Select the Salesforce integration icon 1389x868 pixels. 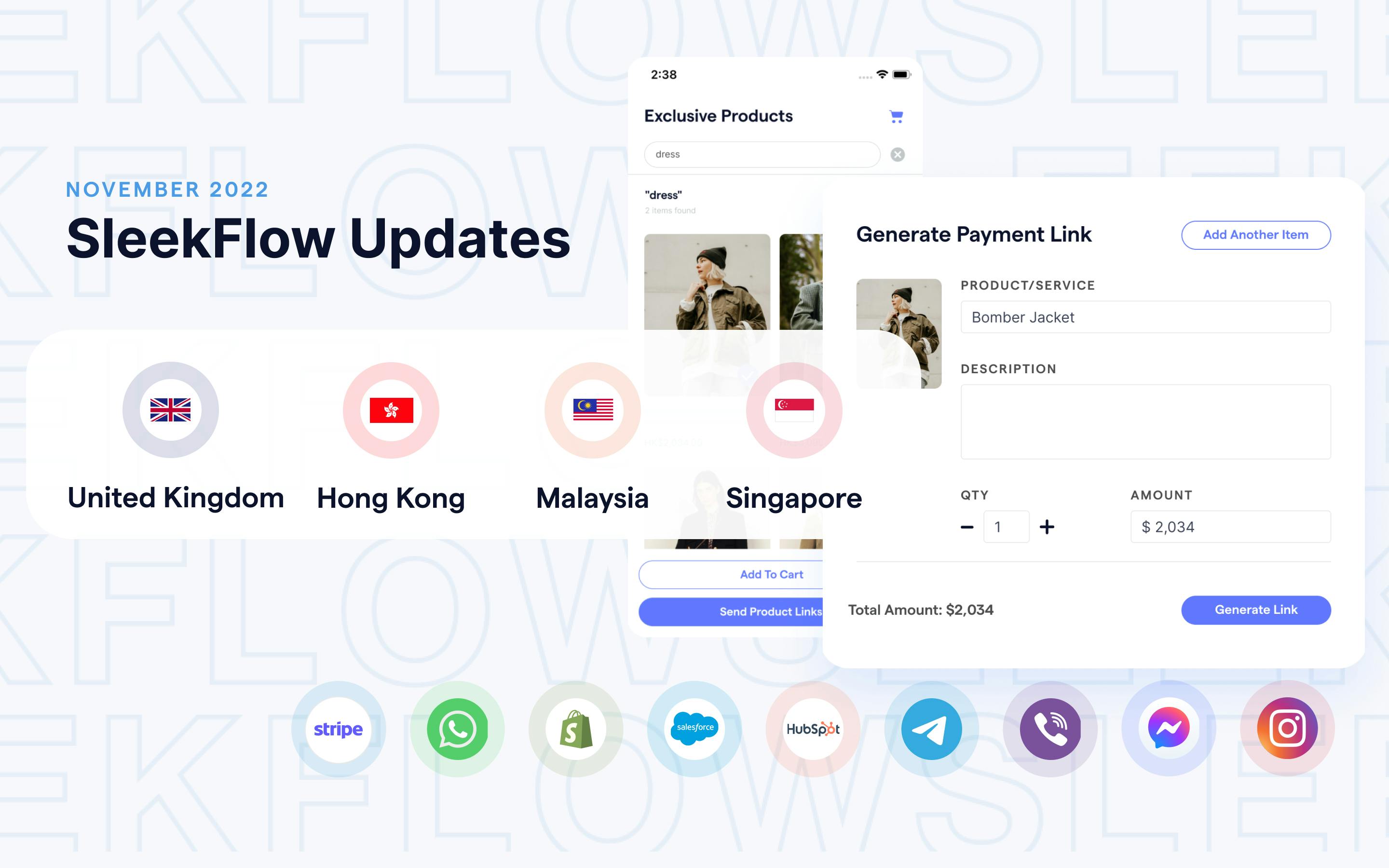pos(695,728)
